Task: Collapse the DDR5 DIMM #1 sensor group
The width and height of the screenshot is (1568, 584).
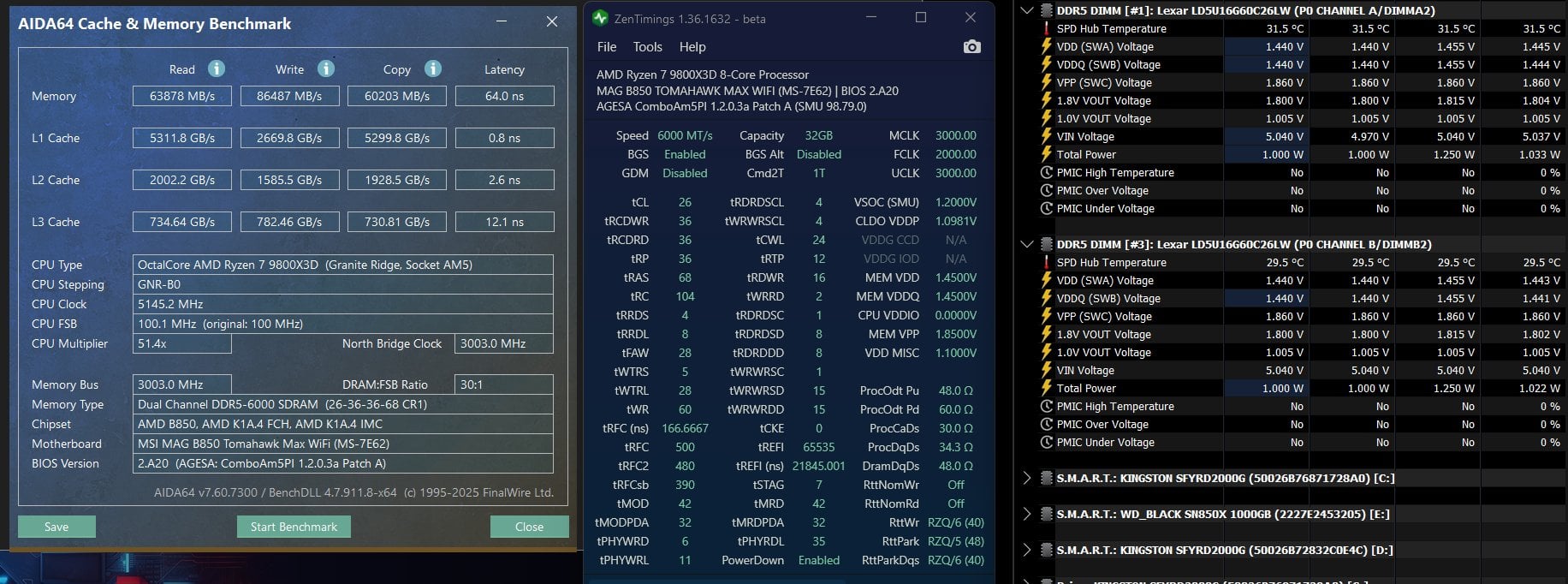Action: pyautogui.click(x=1027, y=10)
